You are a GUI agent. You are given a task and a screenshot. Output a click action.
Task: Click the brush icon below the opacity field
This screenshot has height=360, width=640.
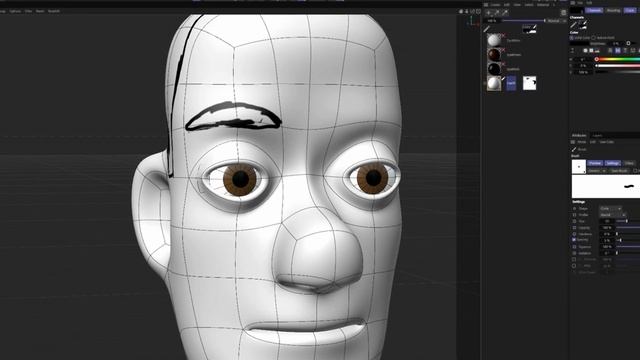pyautogui.click(x=486, y=29)
